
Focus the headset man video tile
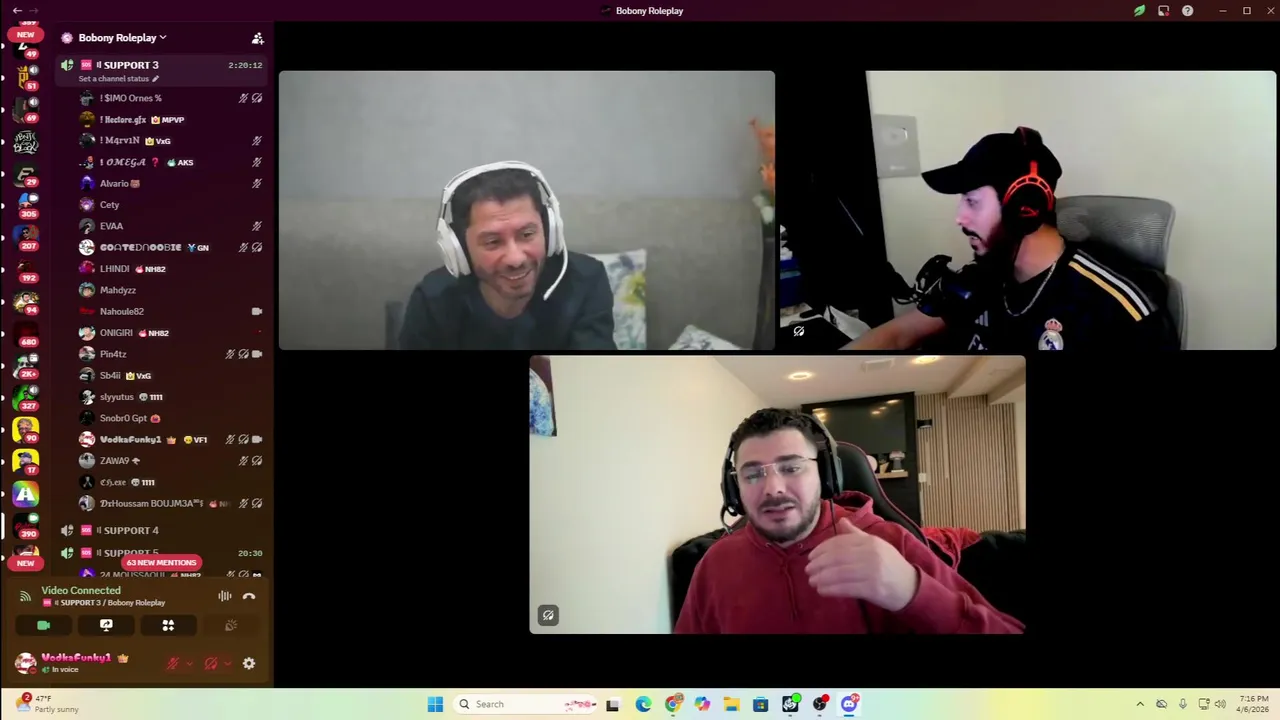527,210
